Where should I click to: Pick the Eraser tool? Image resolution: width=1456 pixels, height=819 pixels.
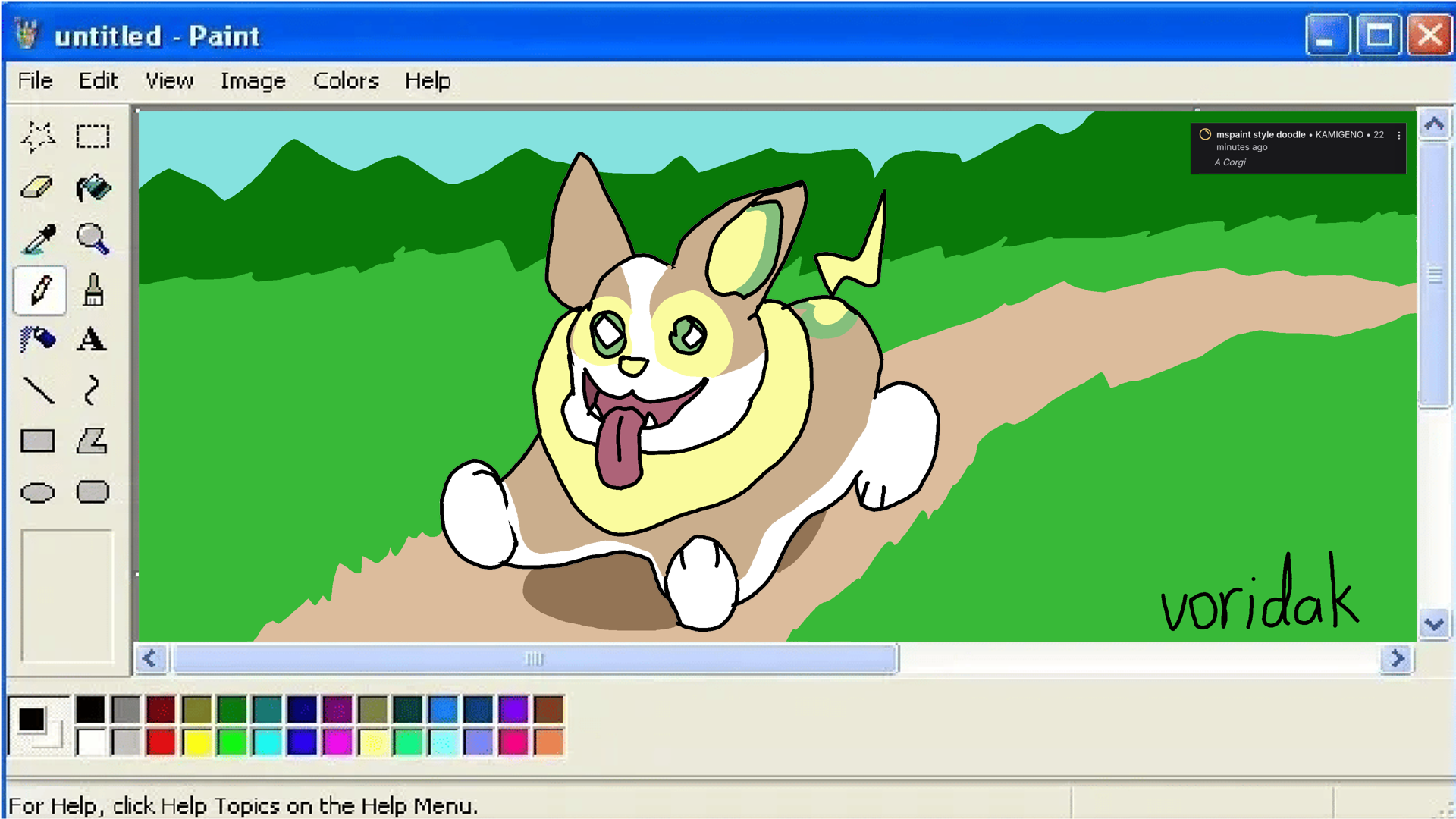tap(38, 188)
